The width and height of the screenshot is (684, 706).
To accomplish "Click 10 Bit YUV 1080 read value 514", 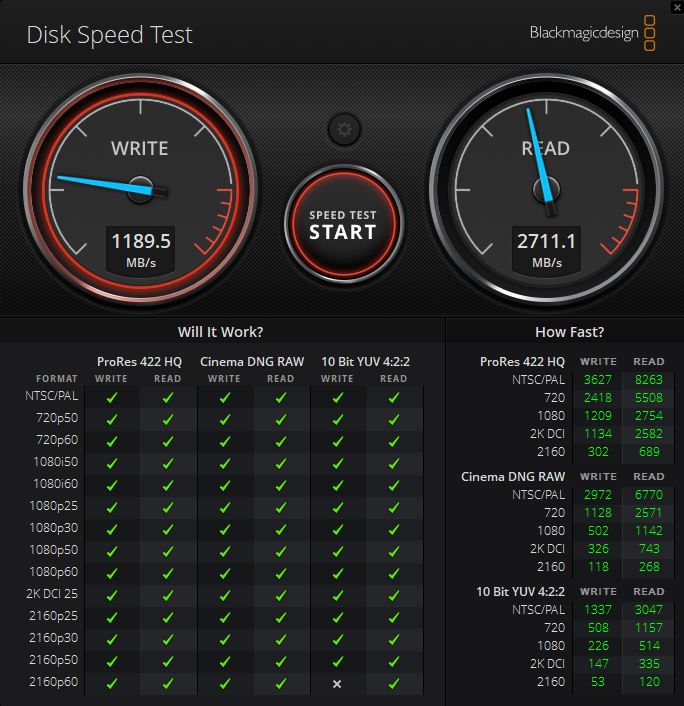I will (649, 646).
